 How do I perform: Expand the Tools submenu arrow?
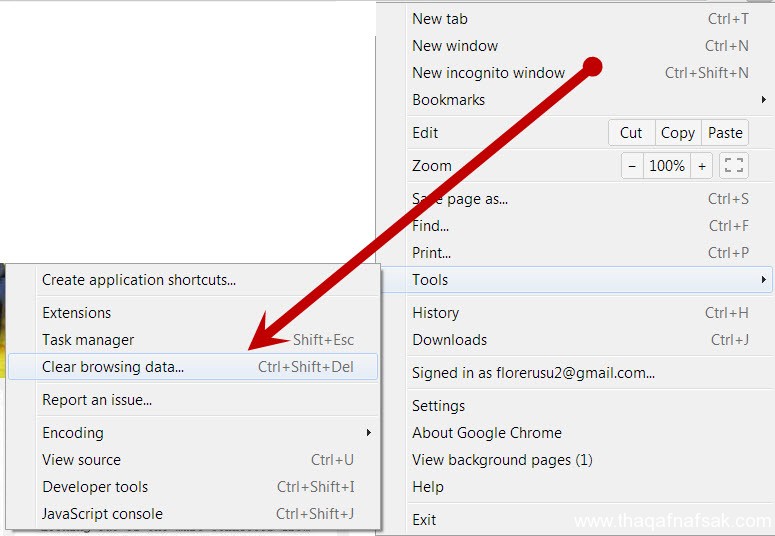[x=764, y=280]
